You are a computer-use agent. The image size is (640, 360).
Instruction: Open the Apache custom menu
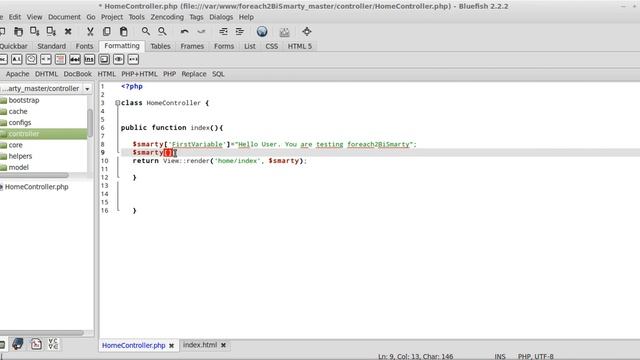pos(18,74)
